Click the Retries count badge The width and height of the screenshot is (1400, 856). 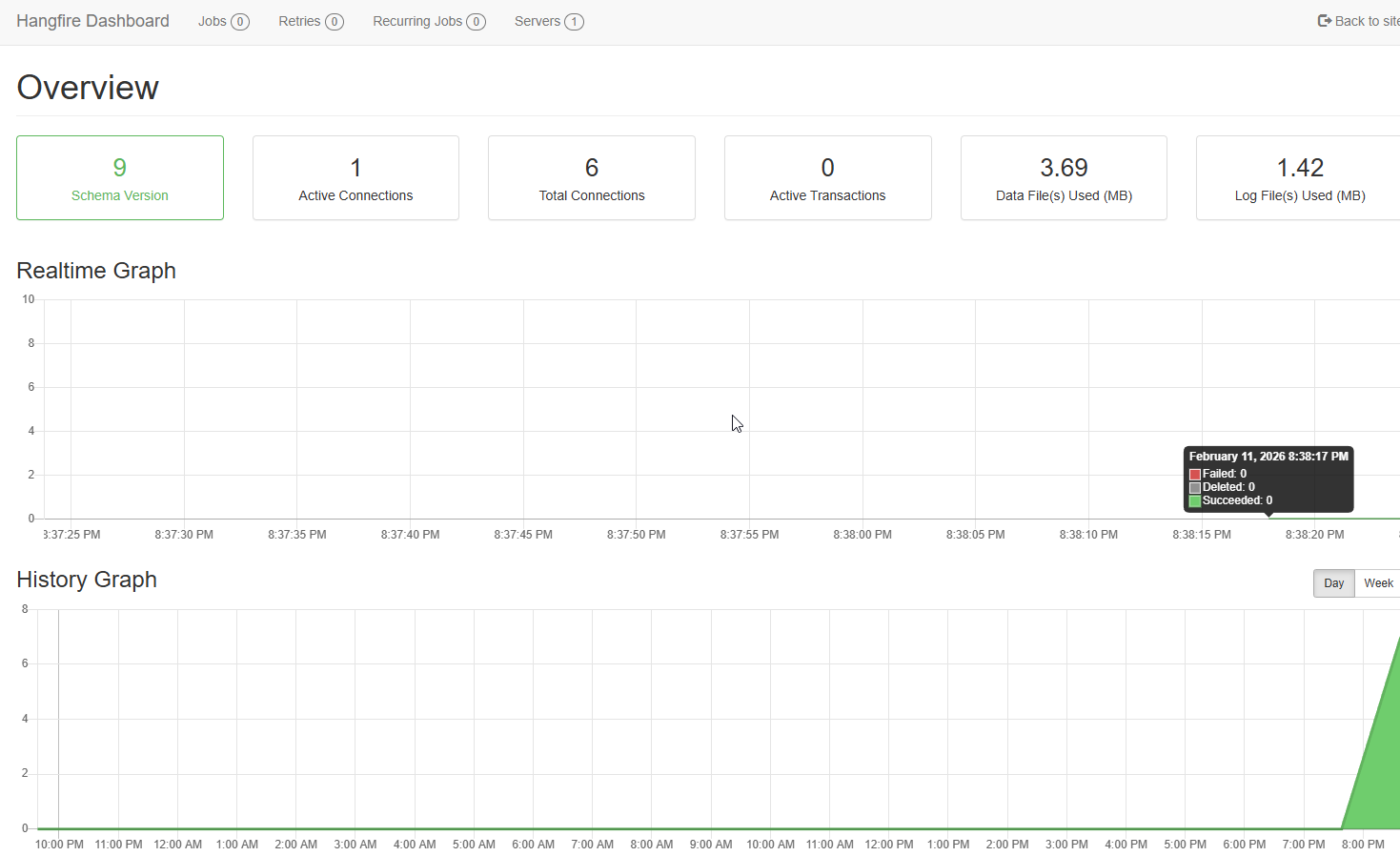pyautogui.click(x=334, y=21)
